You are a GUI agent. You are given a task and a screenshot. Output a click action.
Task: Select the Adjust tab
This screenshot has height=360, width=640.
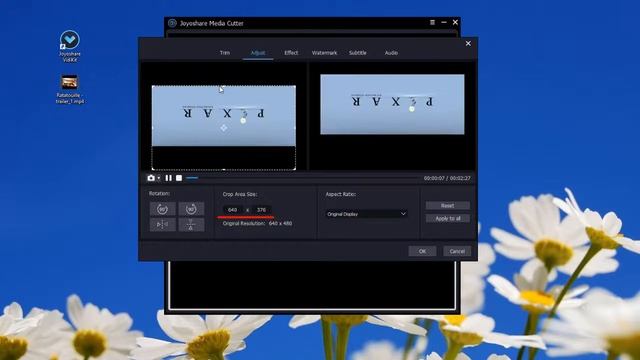258,53
